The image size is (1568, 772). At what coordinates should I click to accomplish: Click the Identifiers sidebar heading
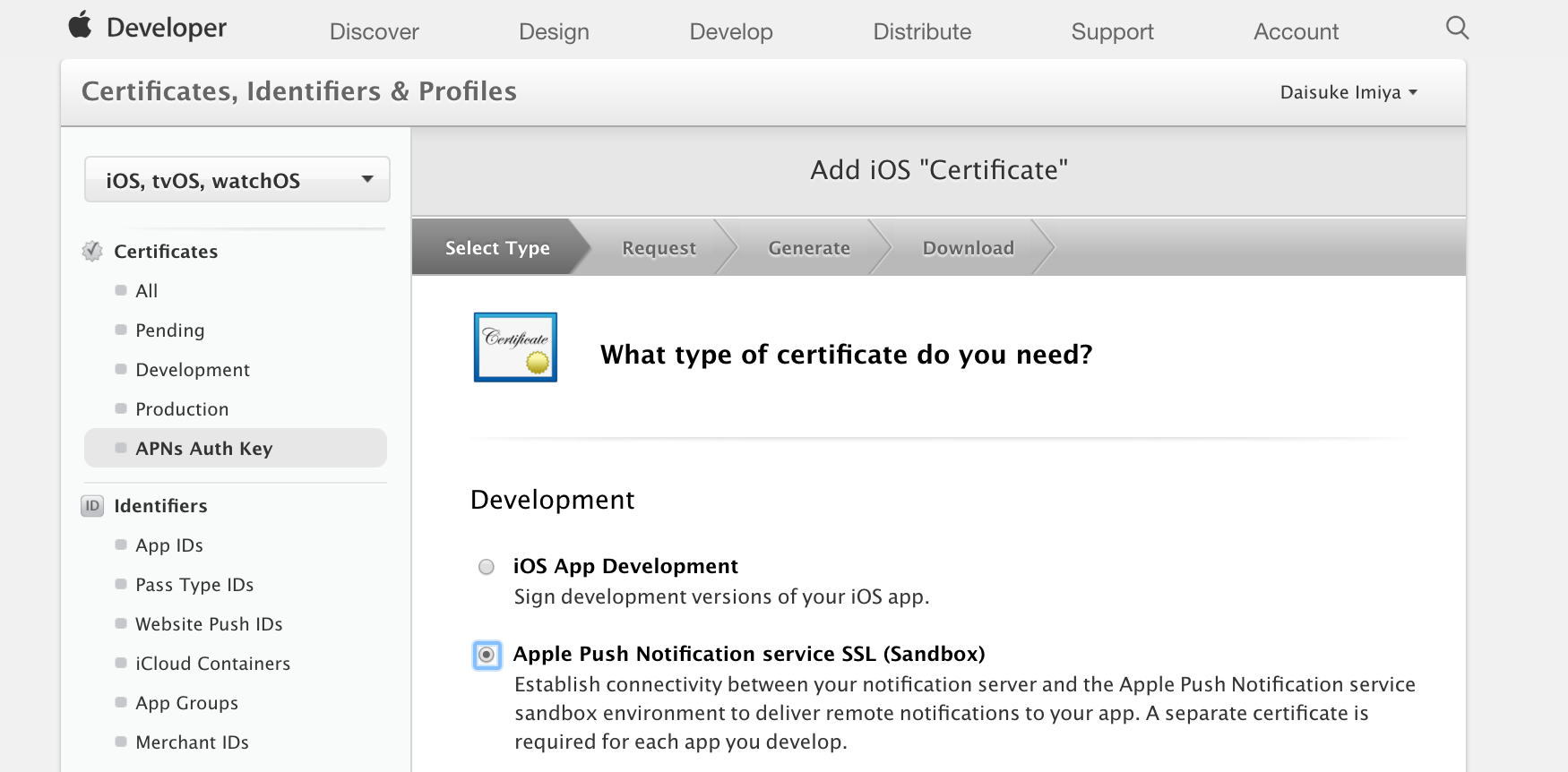tap(160, 506)
